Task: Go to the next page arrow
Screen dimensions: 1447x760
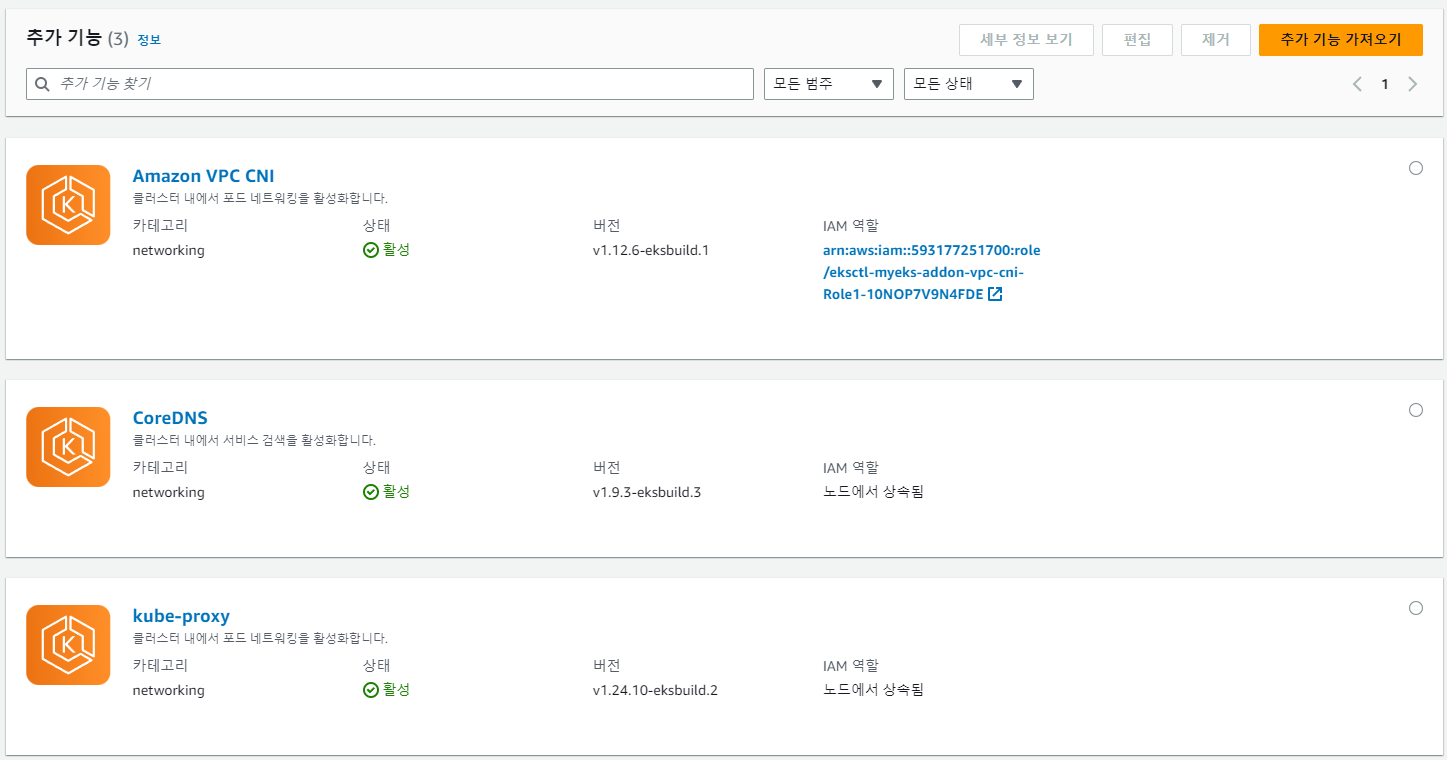Action: (x=1413, y=84)
